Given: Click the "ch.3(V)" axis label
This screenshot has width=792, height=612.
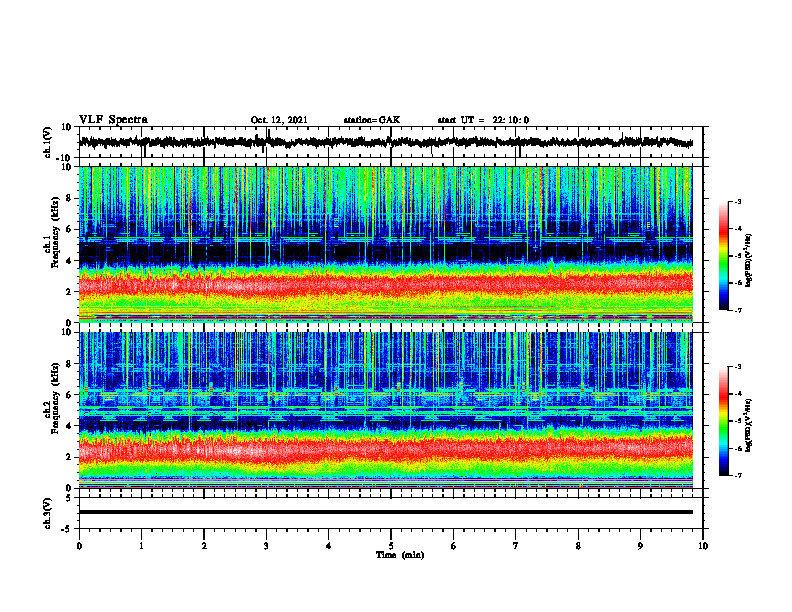Looking at the screenshot, I should 48,513.
